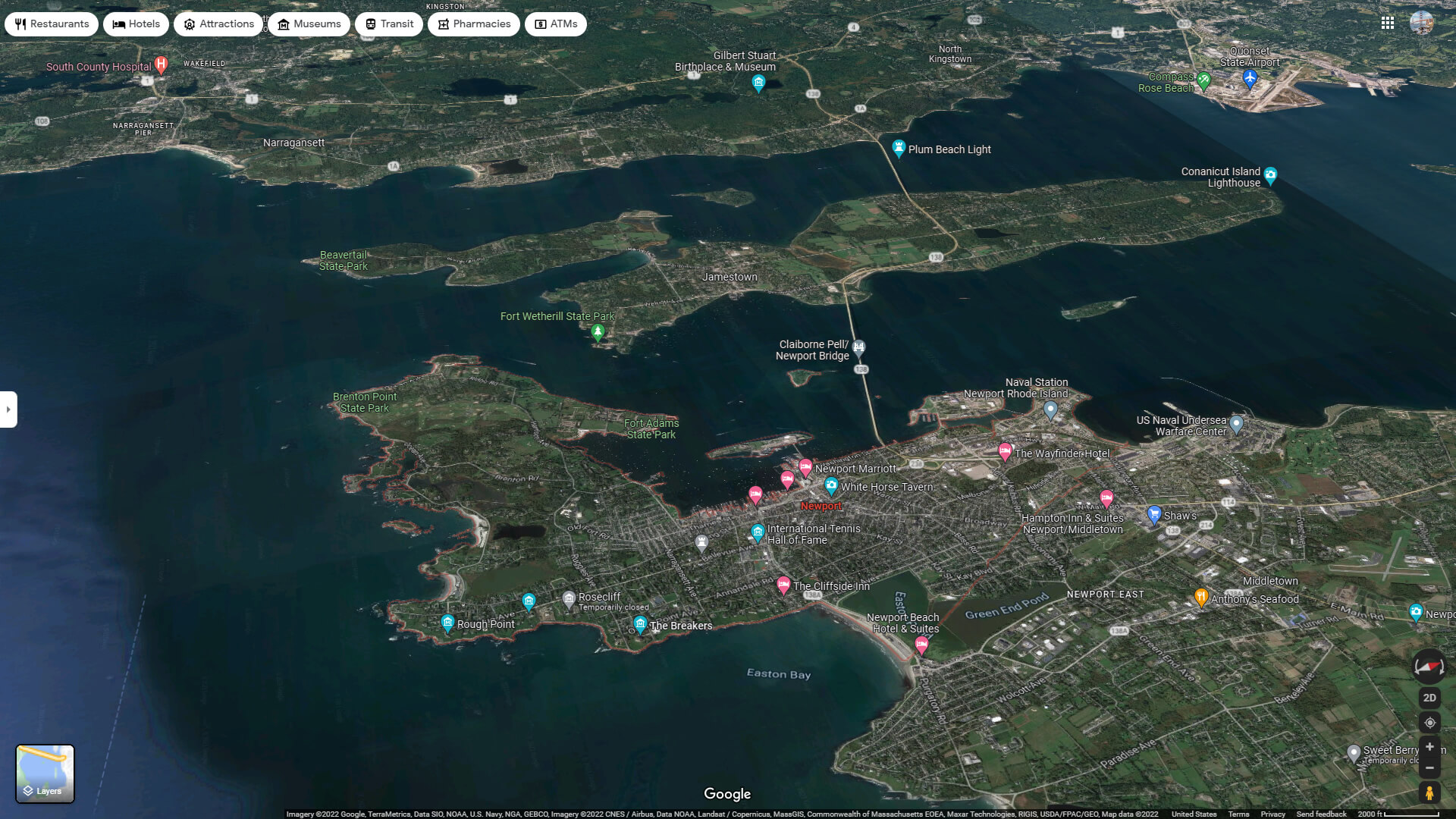Viewport: 1456px width, 819px height.
Task: Click the Anthony's Seafood restaurant marker
Action: 1200,596
